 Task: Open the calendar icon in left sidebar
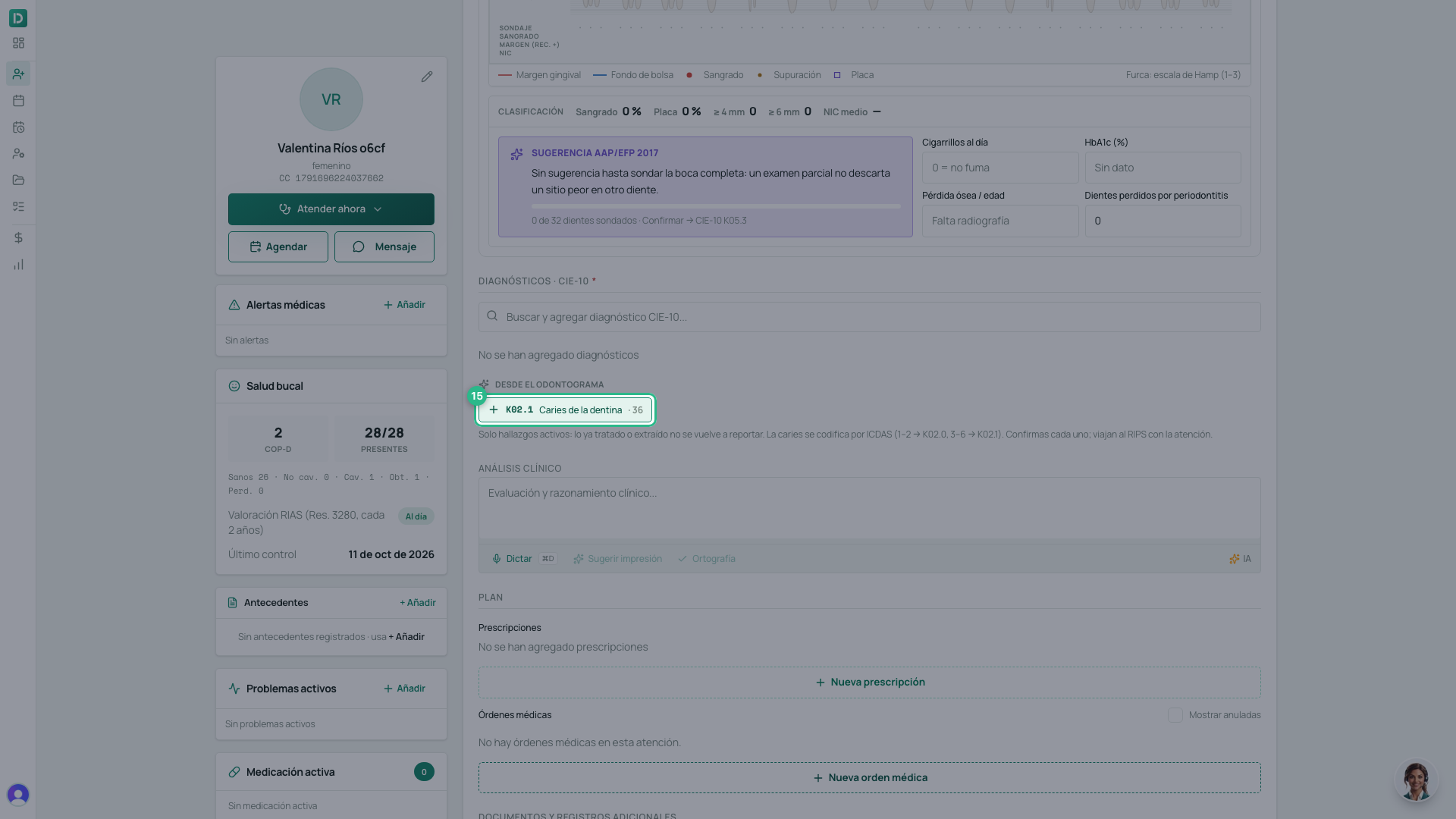(x=18, y=100)
